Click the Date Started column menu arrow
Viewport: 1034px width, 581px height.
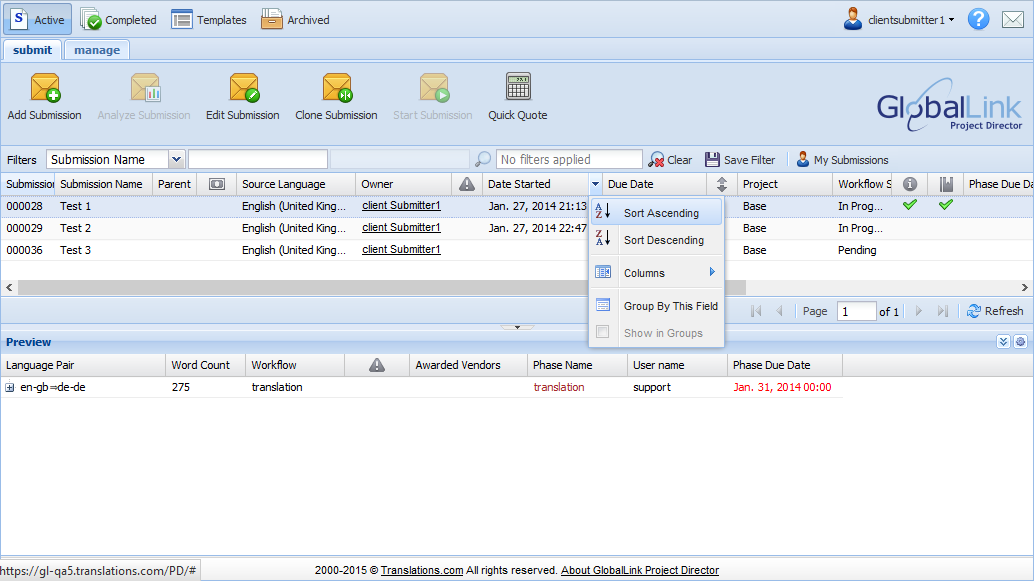[x=595, y=185]
